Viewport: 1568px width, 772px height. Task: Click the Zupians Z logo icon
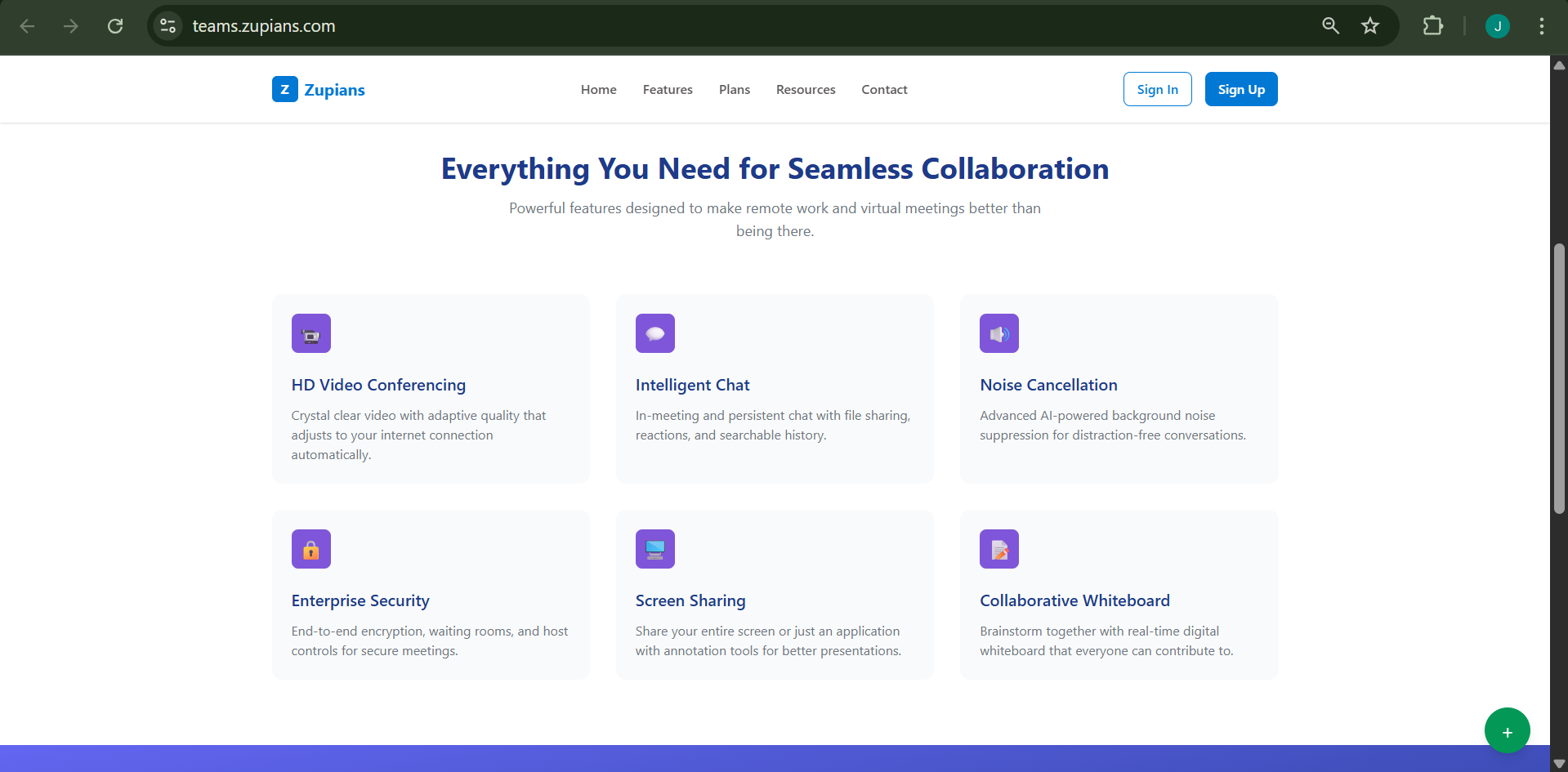click(x=284, y=89)
